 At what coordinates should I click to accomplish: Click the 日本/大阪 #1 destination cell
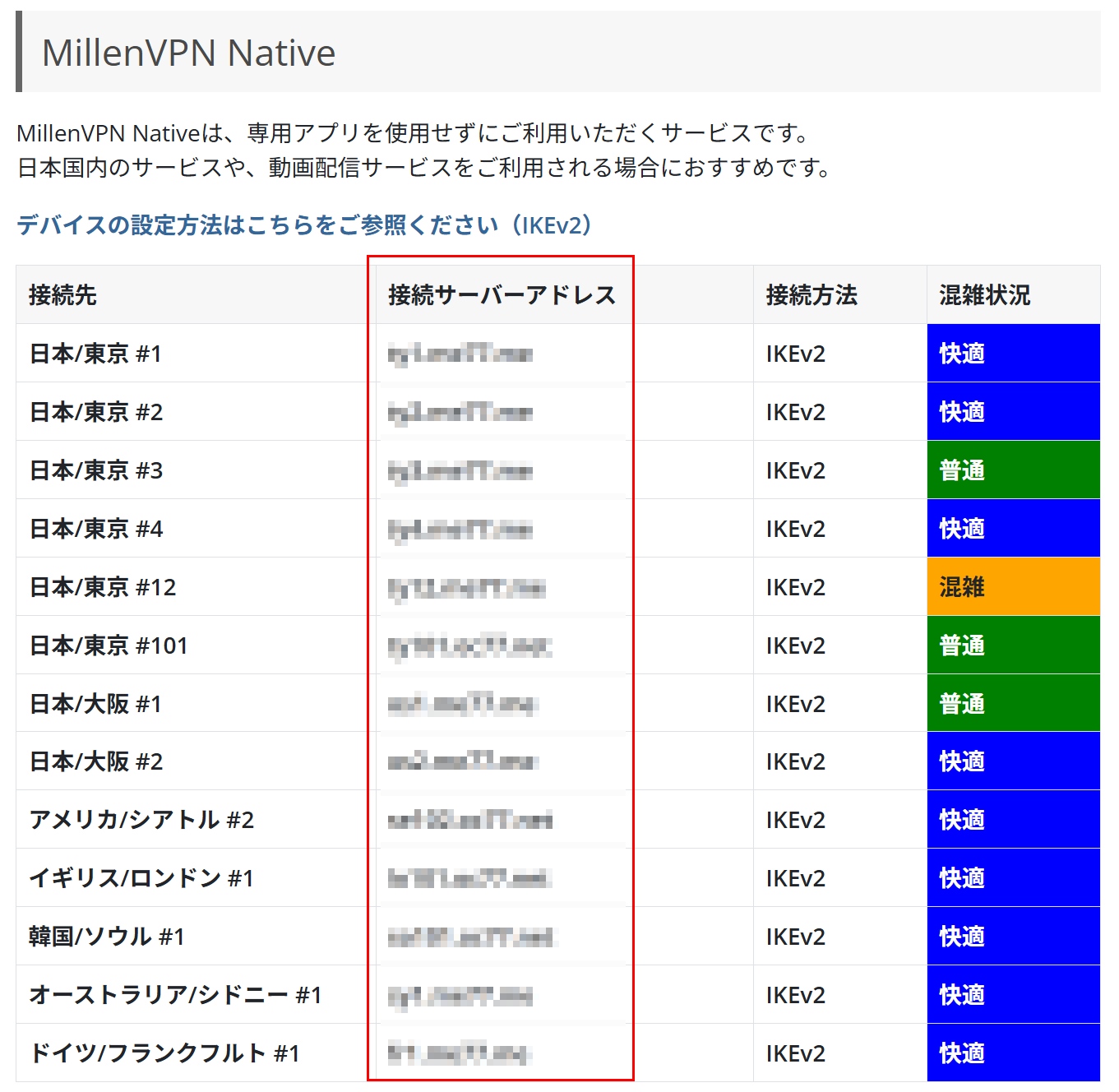tap(96, 704)
